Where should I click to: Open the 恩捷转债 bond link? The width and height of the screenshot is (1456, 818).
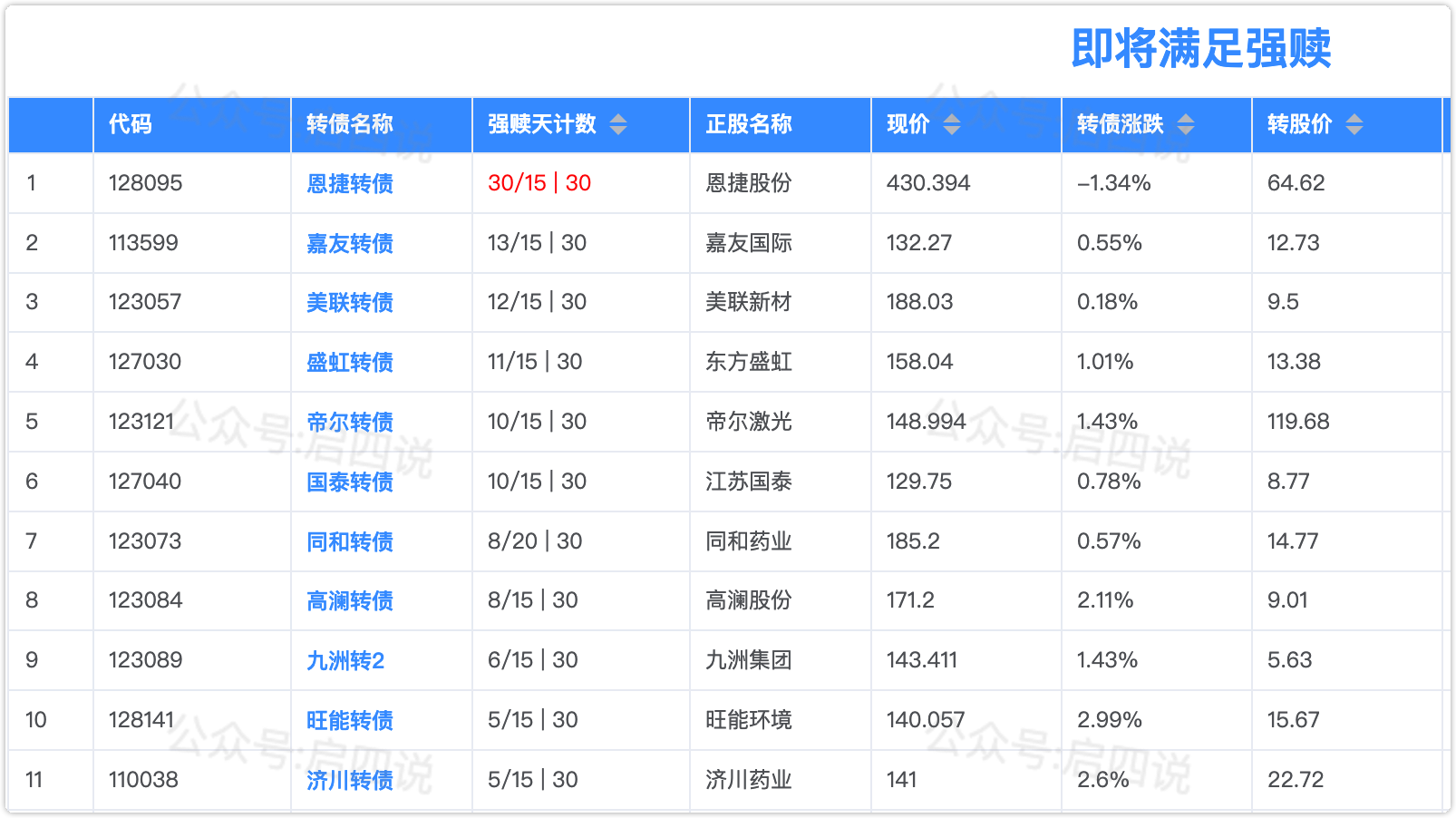coord(349,182)
